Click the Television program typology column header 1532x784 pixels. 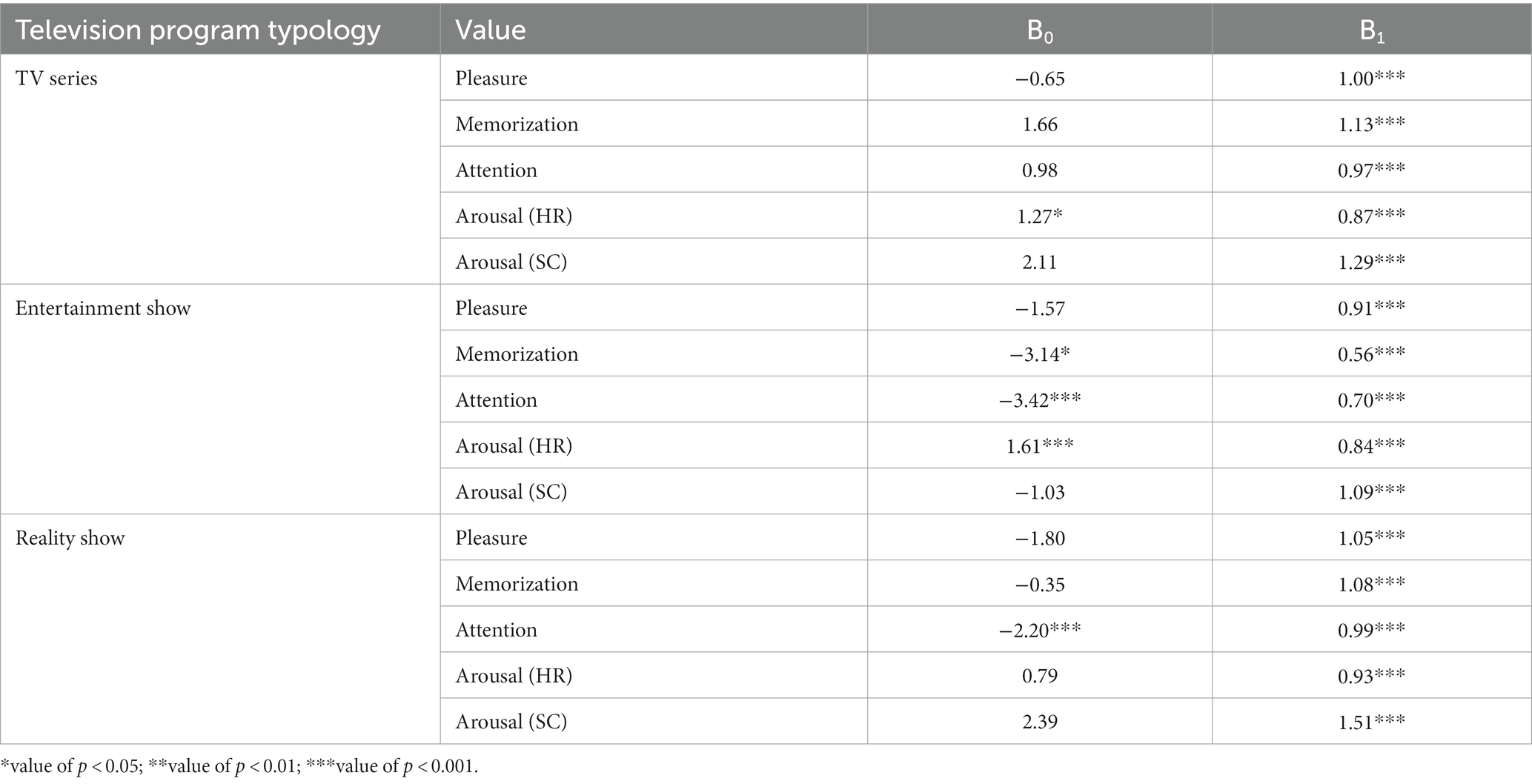pos(198,30)
